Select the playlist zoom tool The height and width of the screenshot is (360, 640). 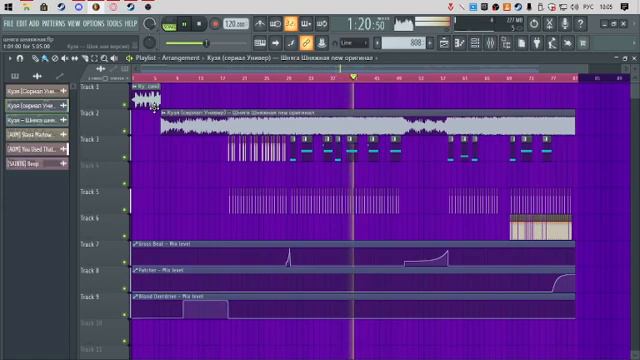click(x=104, y=59)
